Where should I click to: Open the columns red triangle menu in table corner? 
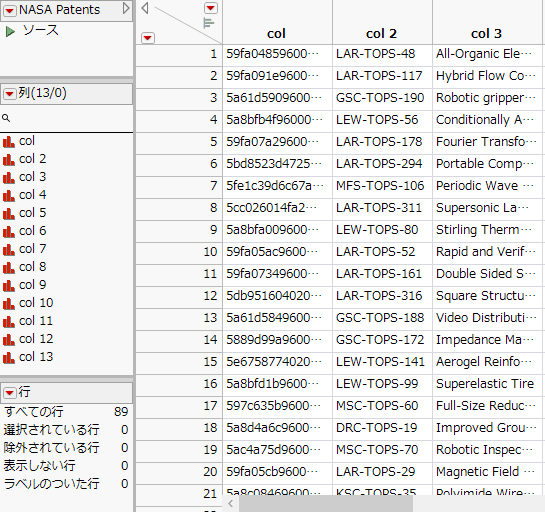tap(211, 8)
